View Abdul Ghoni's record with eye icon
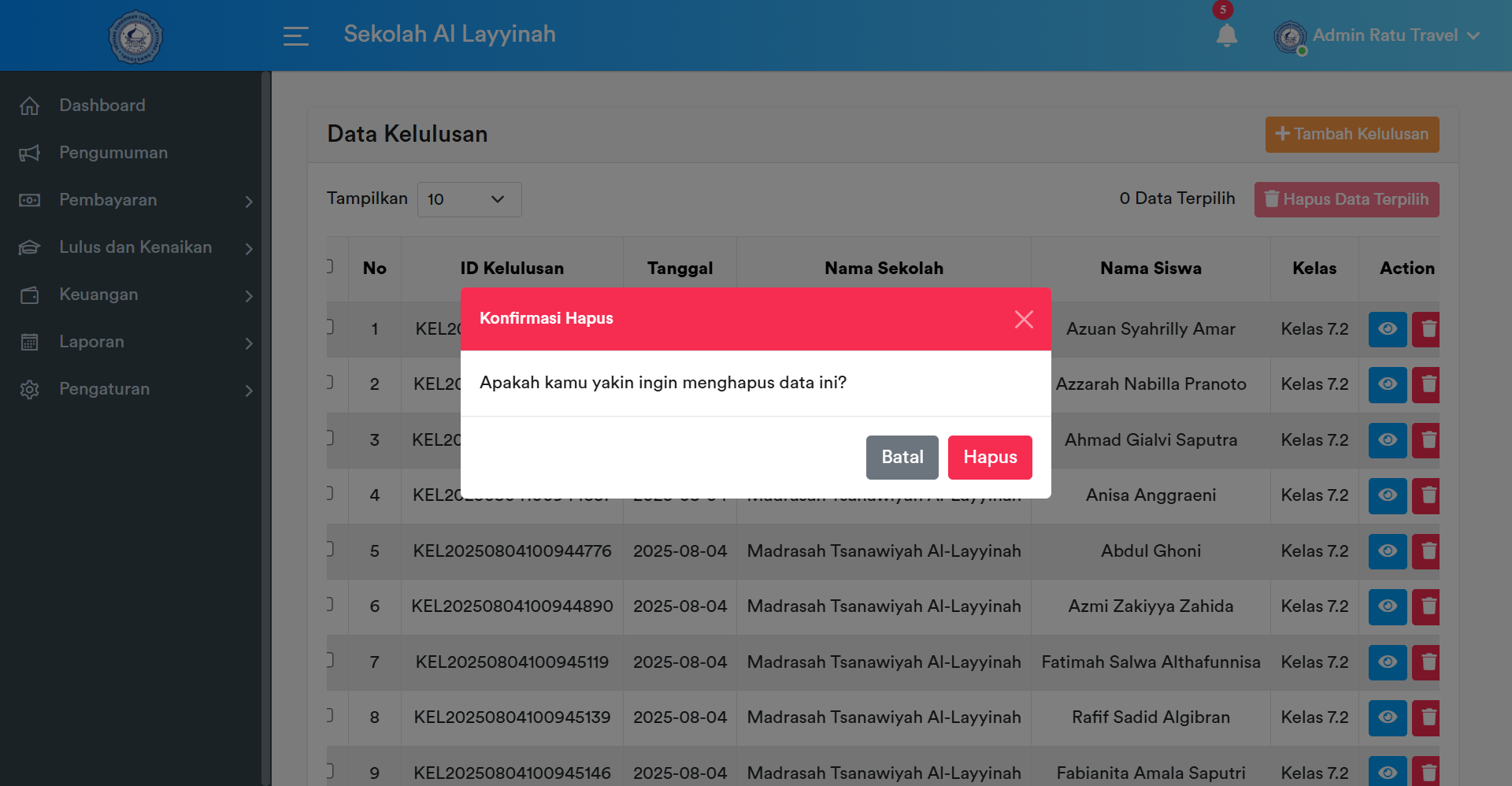The width and height of the screenshot is (1512, 786). coord(1387,551)
